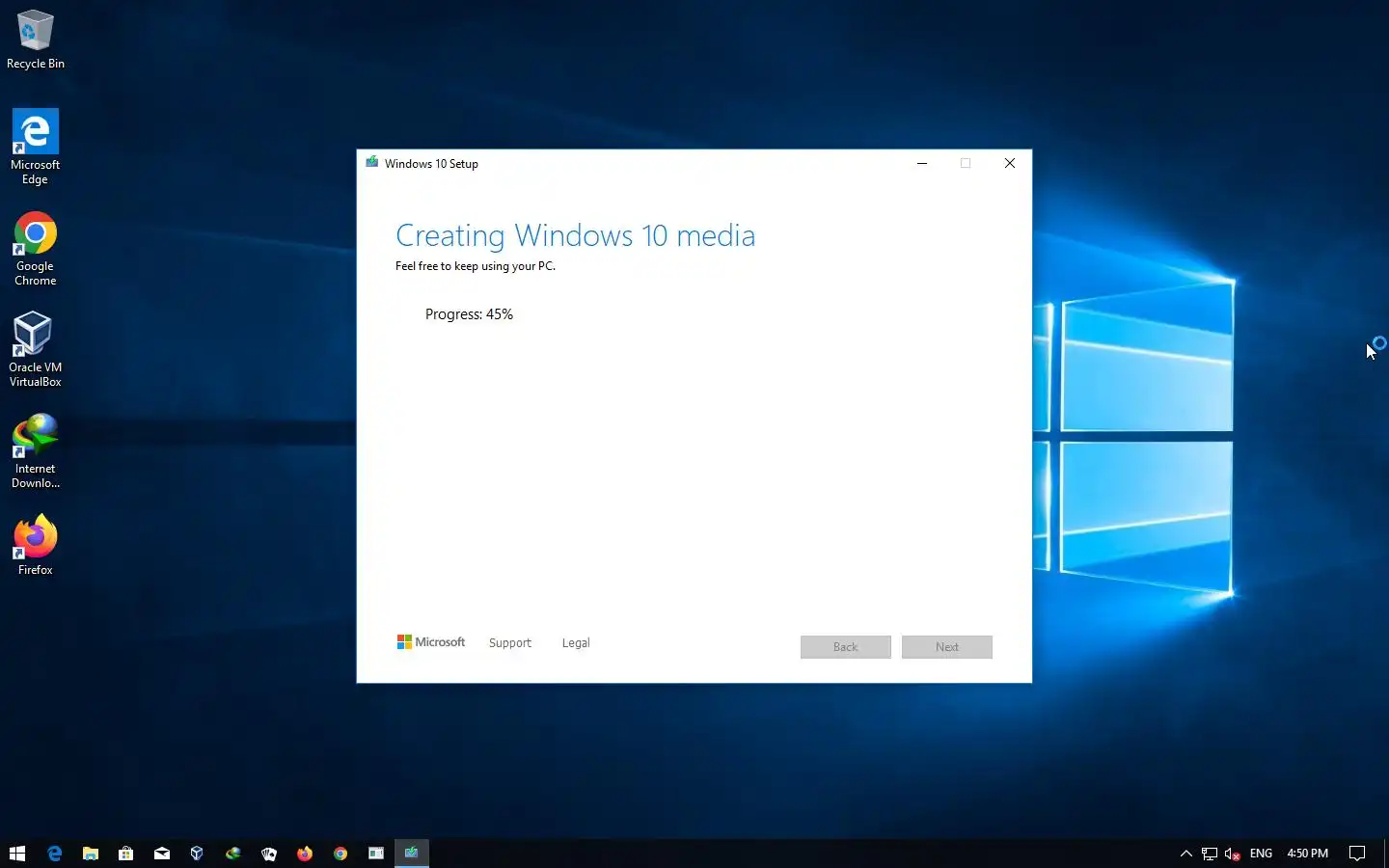Click the muted volume tray icon
Viewport: 1389px width, 868px height.
pyautogui.click(x=1232, y=854)
